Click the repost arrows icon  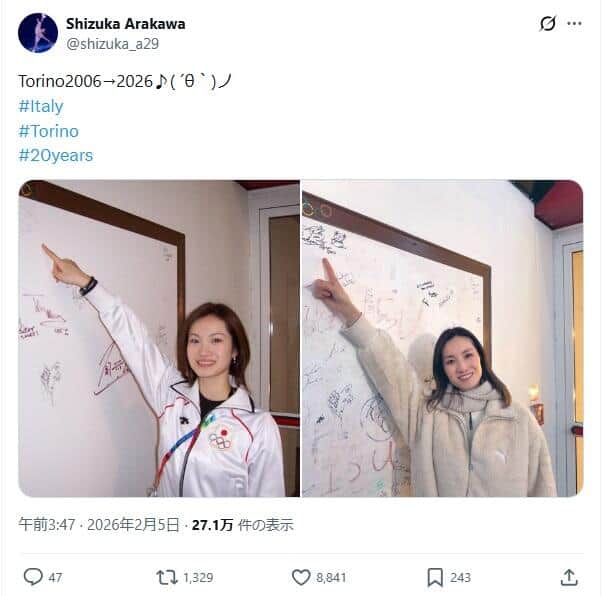pos(167,577)
